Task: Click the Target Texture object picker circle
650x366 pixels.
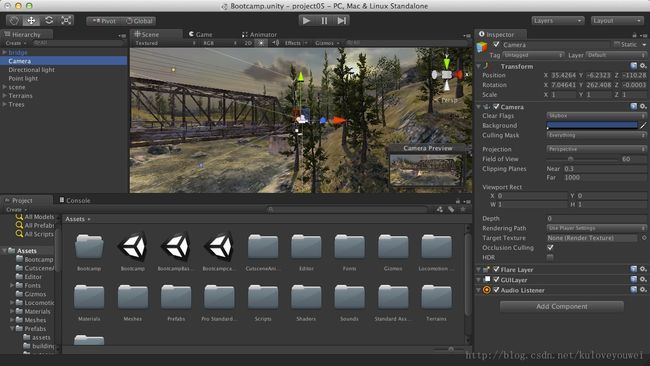Action: [644, 238]
